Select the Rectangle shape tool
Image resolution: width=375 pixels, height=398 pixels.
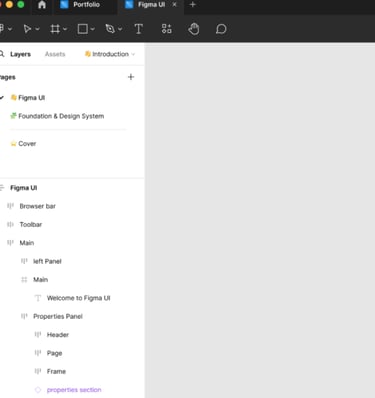[x=83, y=29]
